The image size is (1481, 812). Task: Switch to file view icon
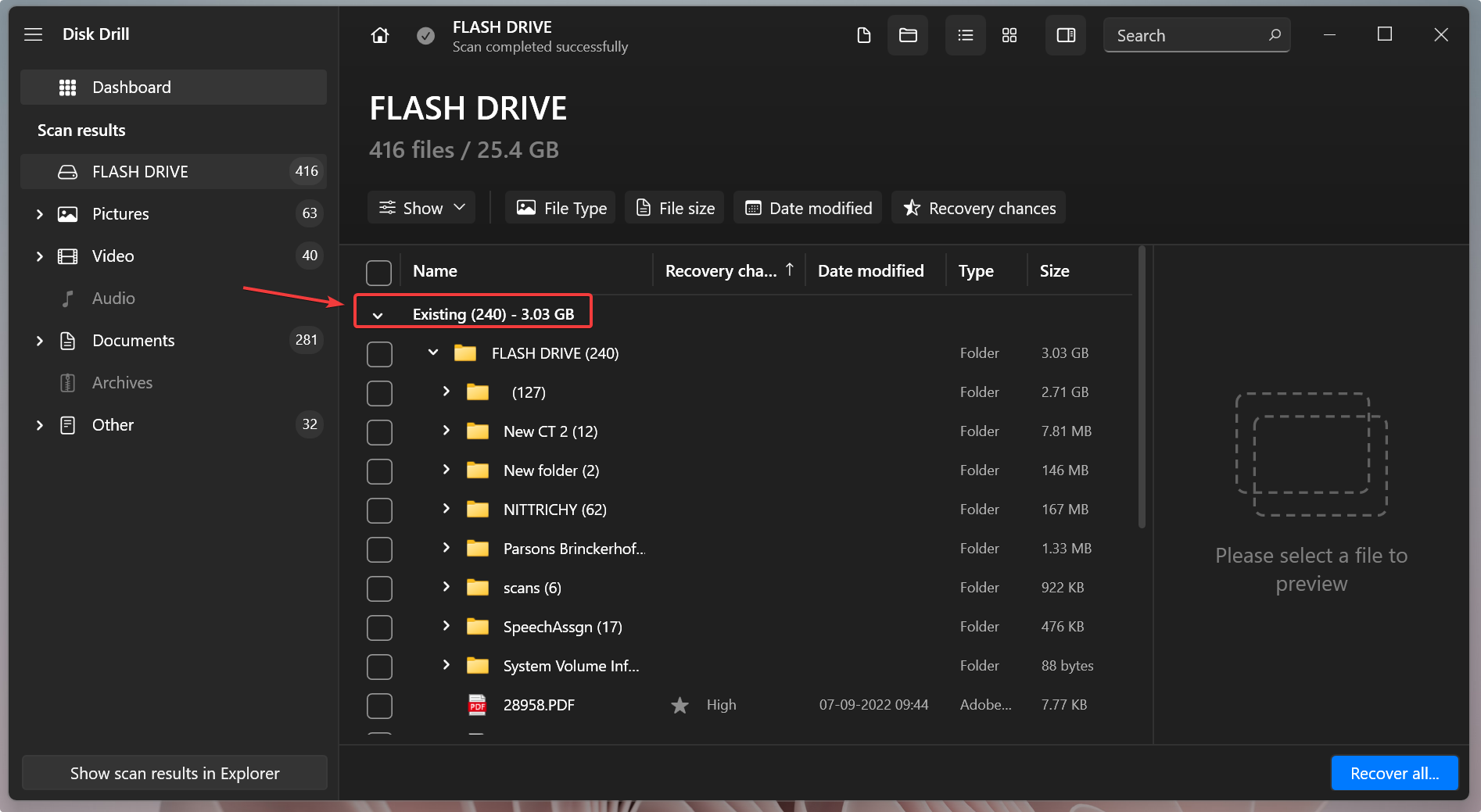click(864, 35)
